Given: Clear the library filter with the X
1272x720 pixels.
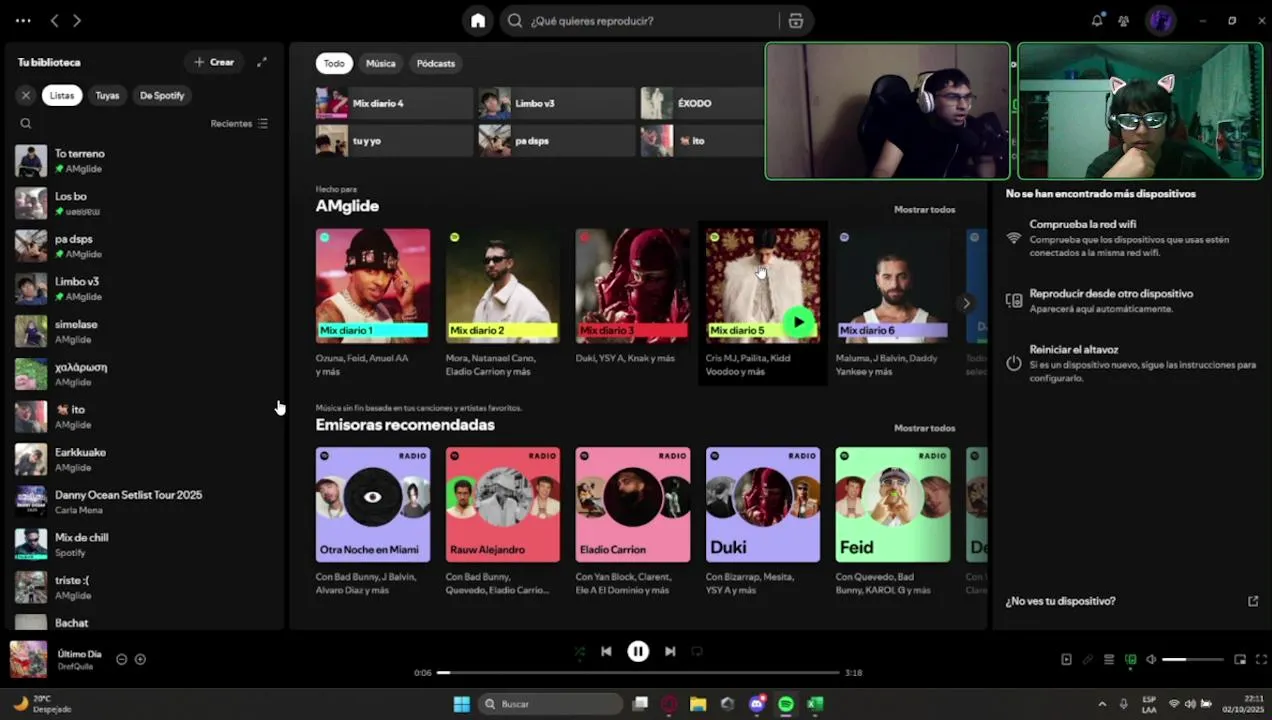Looking at the screenshot, I should coord(26,95).
